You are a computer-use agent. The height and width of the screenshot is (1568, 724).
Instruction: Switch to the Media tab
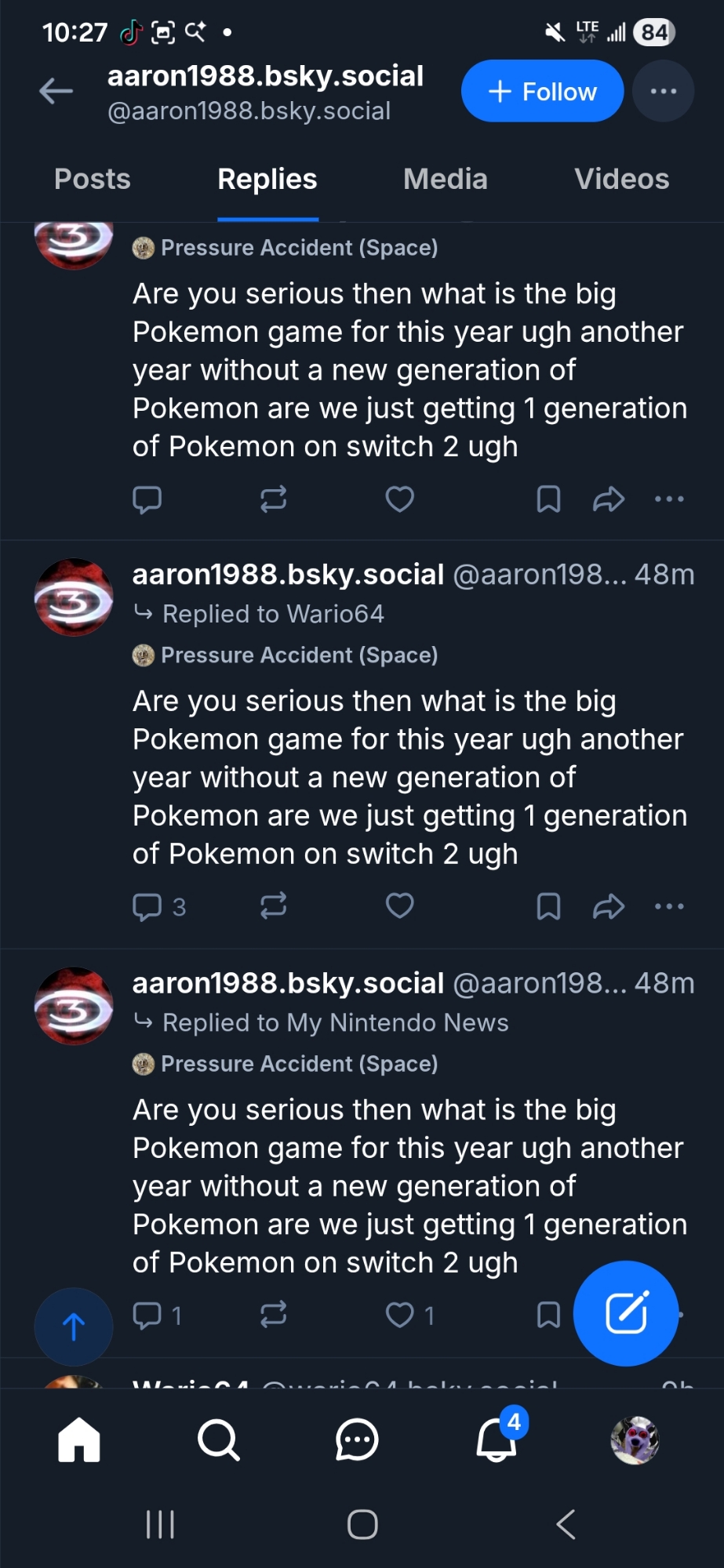(446, 180)
